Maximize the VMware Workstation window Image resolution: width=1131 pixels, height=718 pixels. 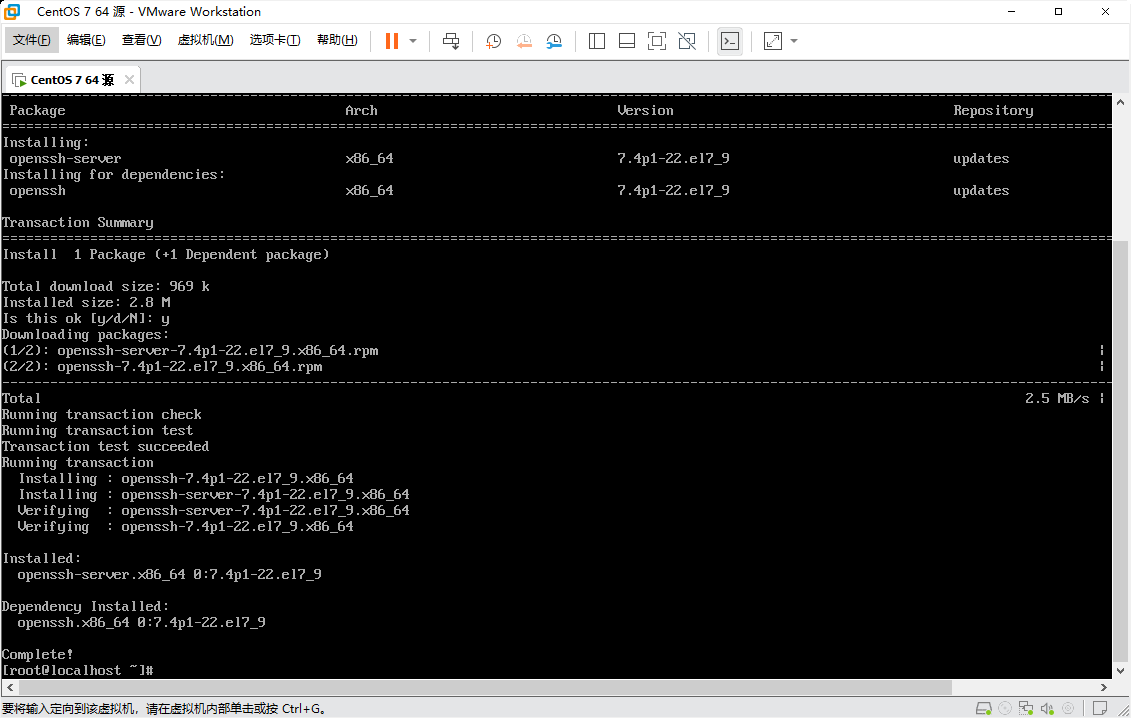click(1058, 12)
